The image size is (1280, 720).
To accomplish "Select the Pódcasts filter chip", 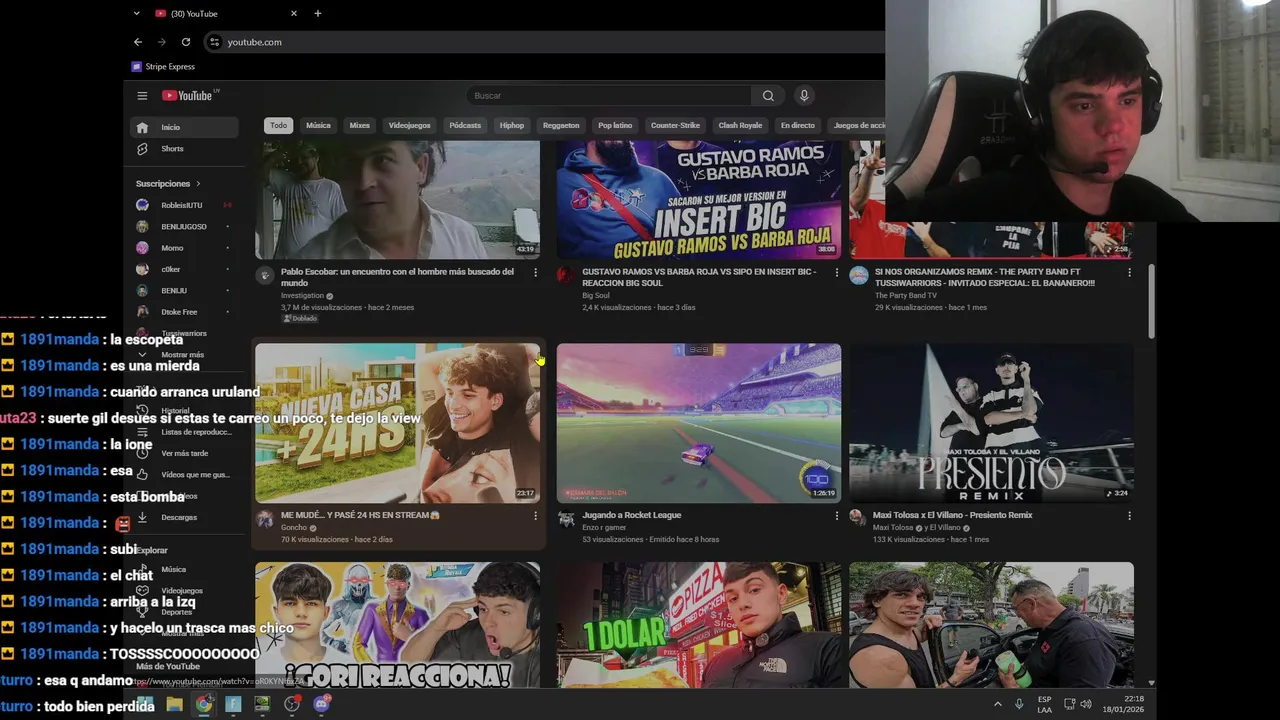I will [x=465, y=125].
